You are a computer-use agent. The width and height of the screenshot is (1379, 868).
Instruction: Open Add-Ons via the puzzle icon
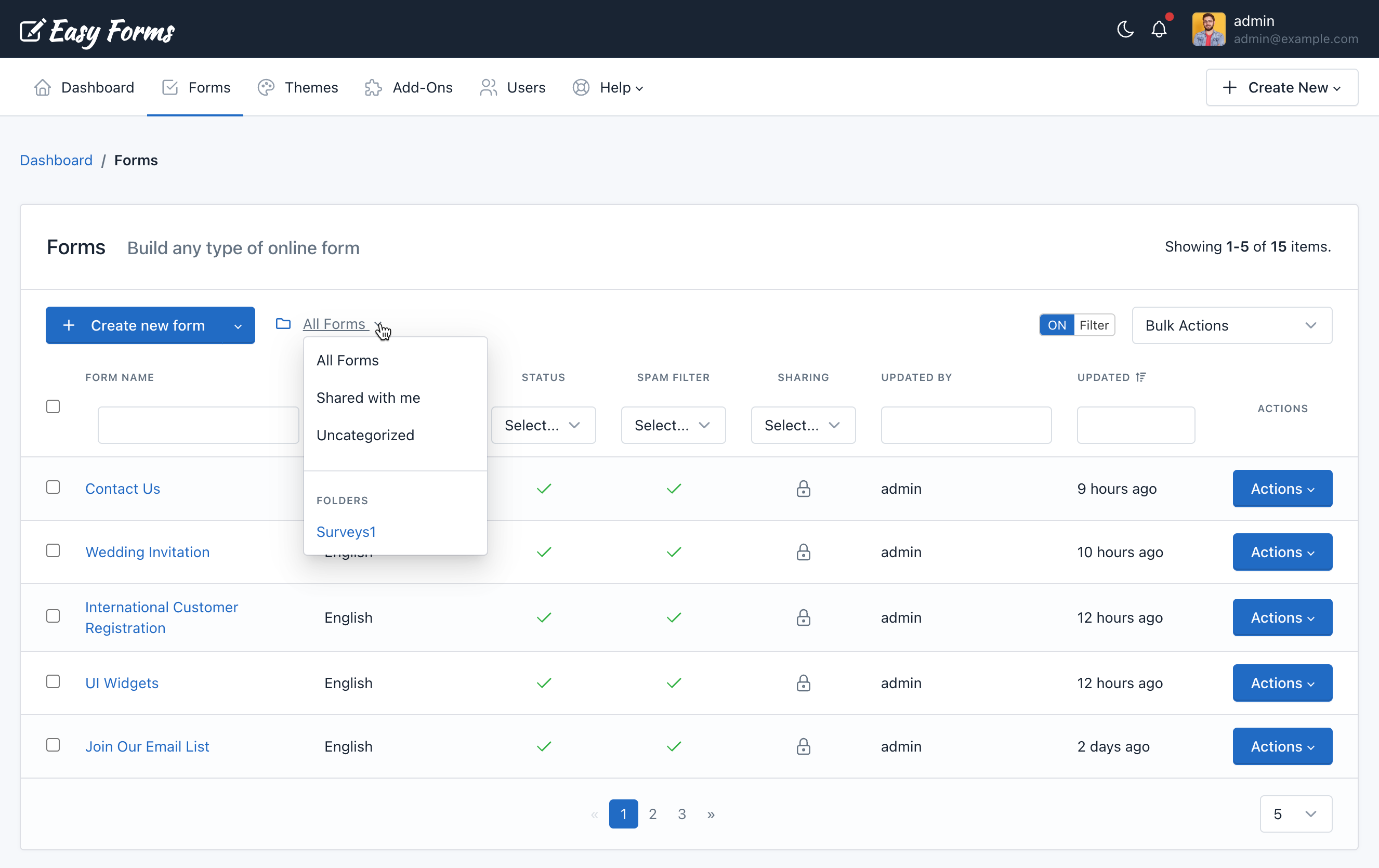(373, 88)
